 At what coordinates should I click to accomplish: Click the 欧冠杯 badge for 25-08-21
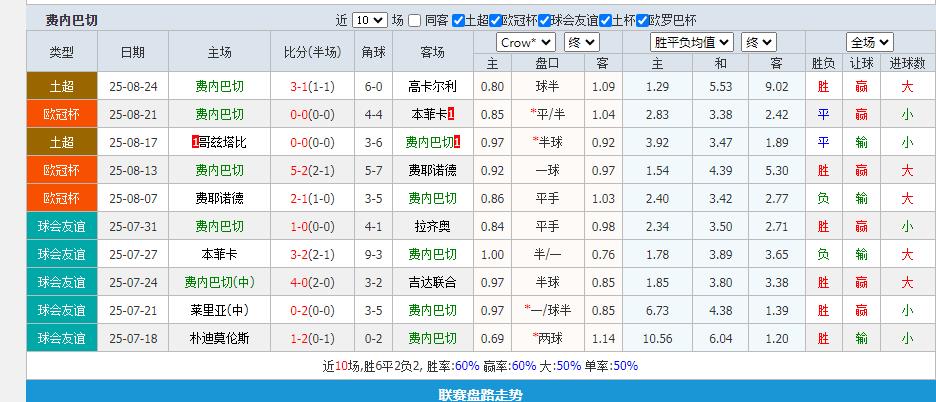pyautogui.click(x=61, y=114)
